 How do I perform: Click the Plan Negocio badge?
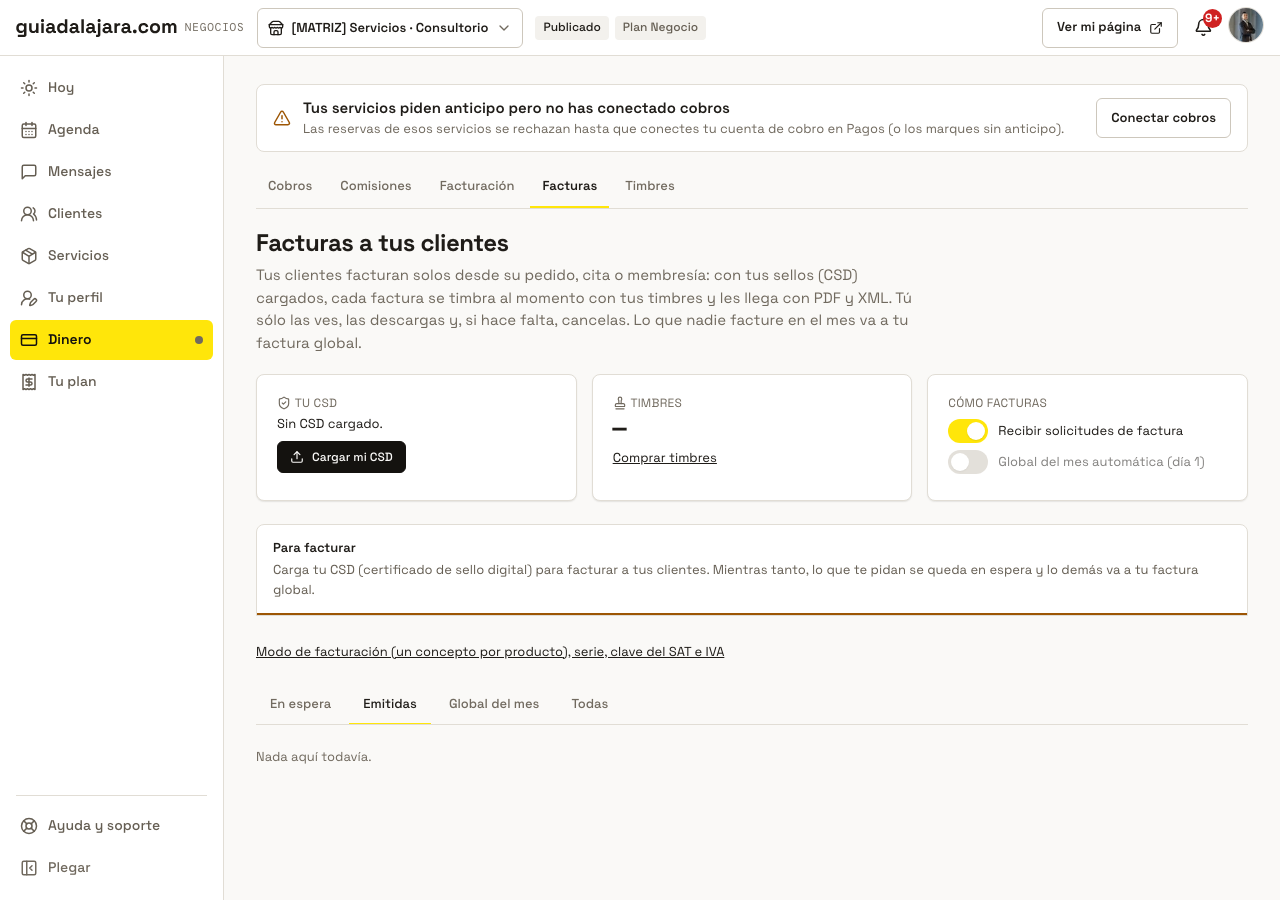(x=660, y=28)
